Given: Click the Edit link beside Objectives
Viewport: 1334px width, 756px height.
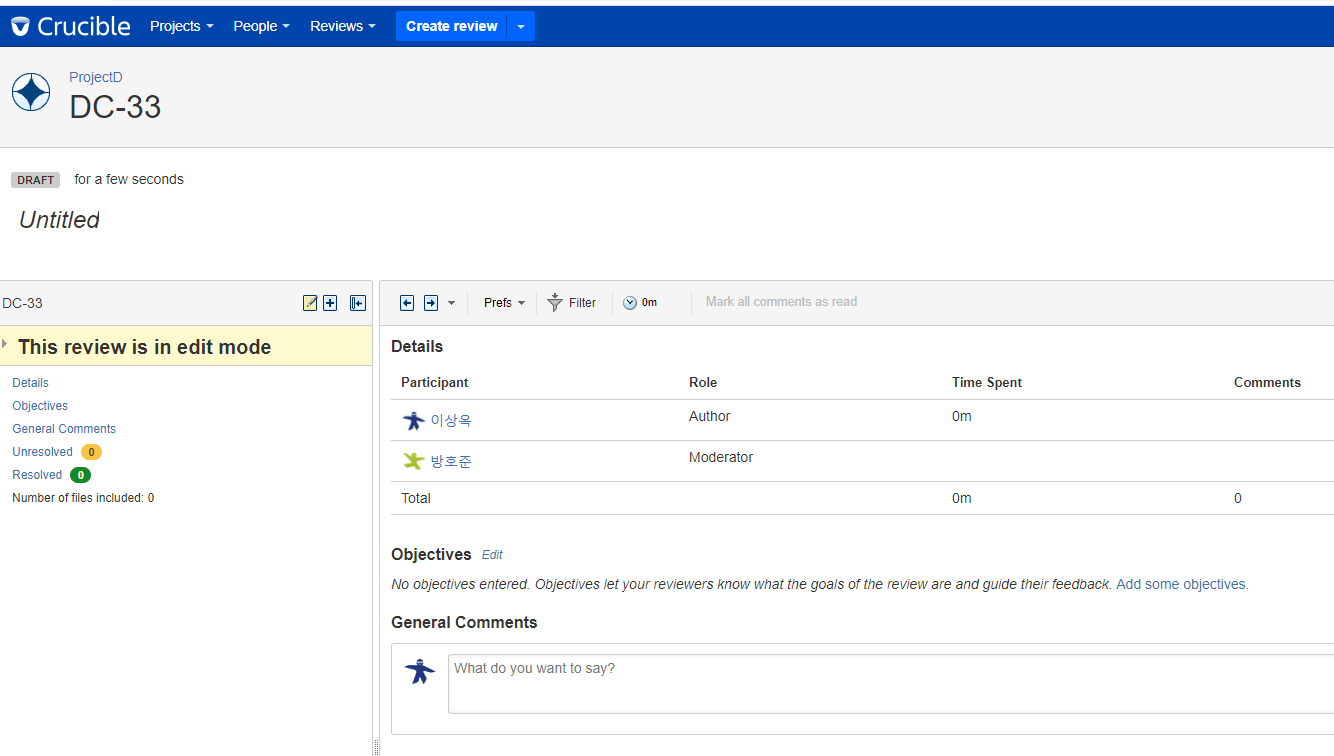Looking at the screenshot, I should click(492, 555).
